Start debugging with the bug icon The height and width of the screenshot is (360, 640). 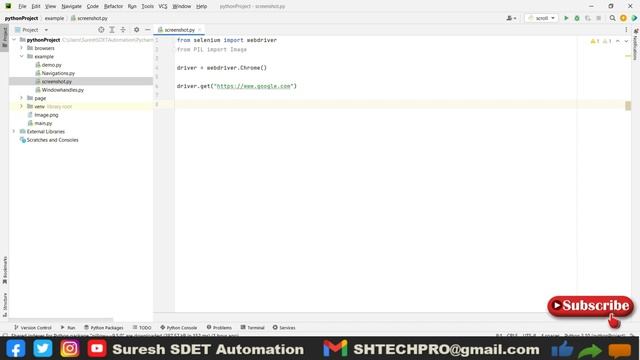(577, 18)
